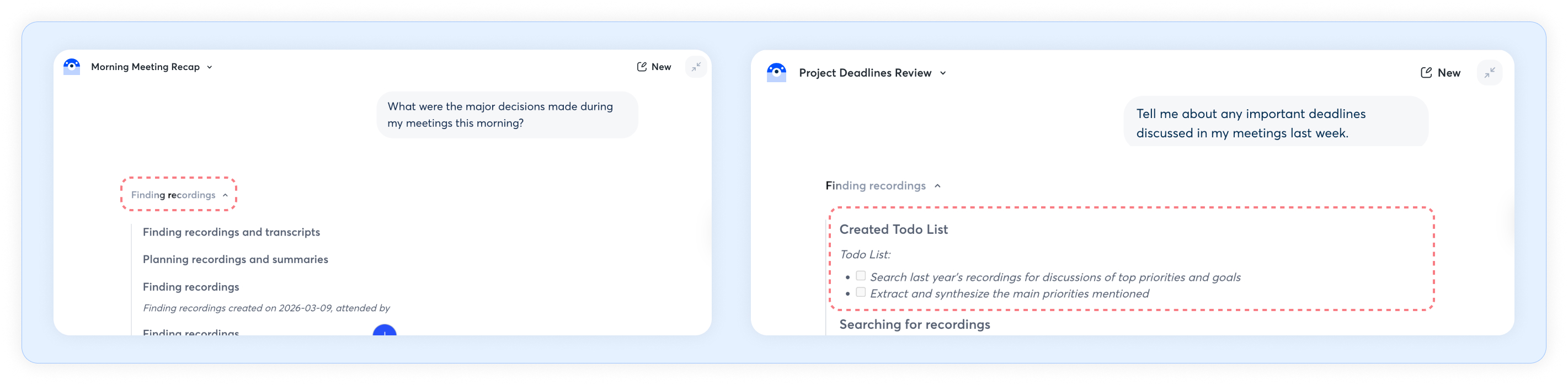The image size is (1568, 385).
Task: Open the Morning Meeting Recap title dropdown
Action: pos(210,67)
